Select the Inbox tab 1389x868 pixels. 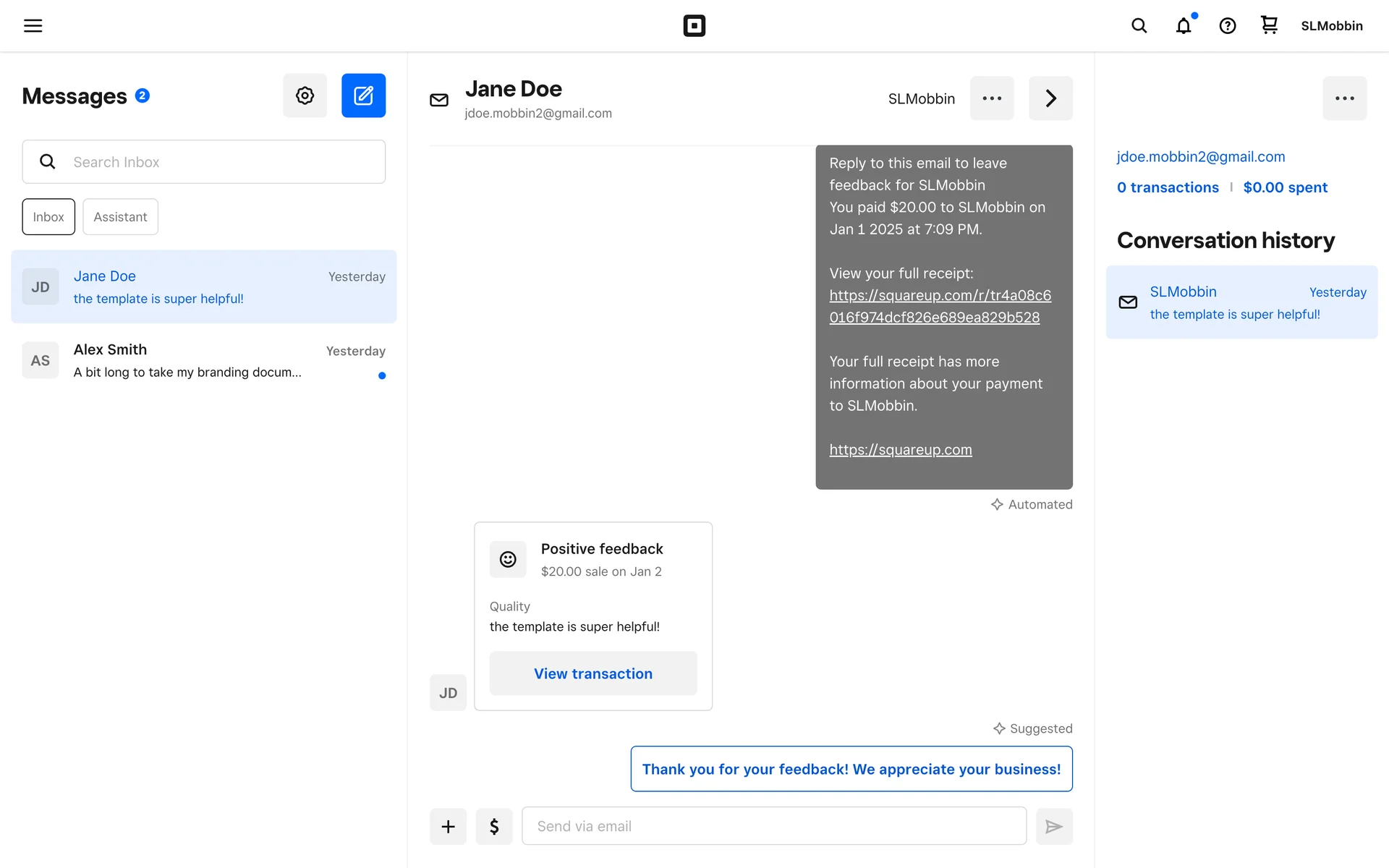click(x=48, y=217)
